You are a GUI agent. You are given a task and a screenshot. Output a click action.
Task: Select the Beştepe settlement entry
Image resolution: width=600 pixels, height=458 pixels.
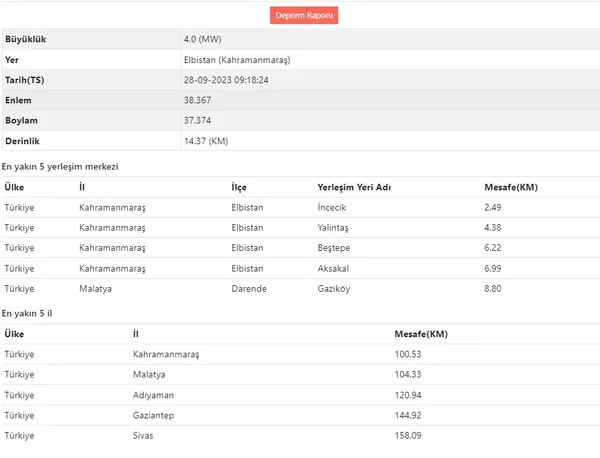click(335, 247)
